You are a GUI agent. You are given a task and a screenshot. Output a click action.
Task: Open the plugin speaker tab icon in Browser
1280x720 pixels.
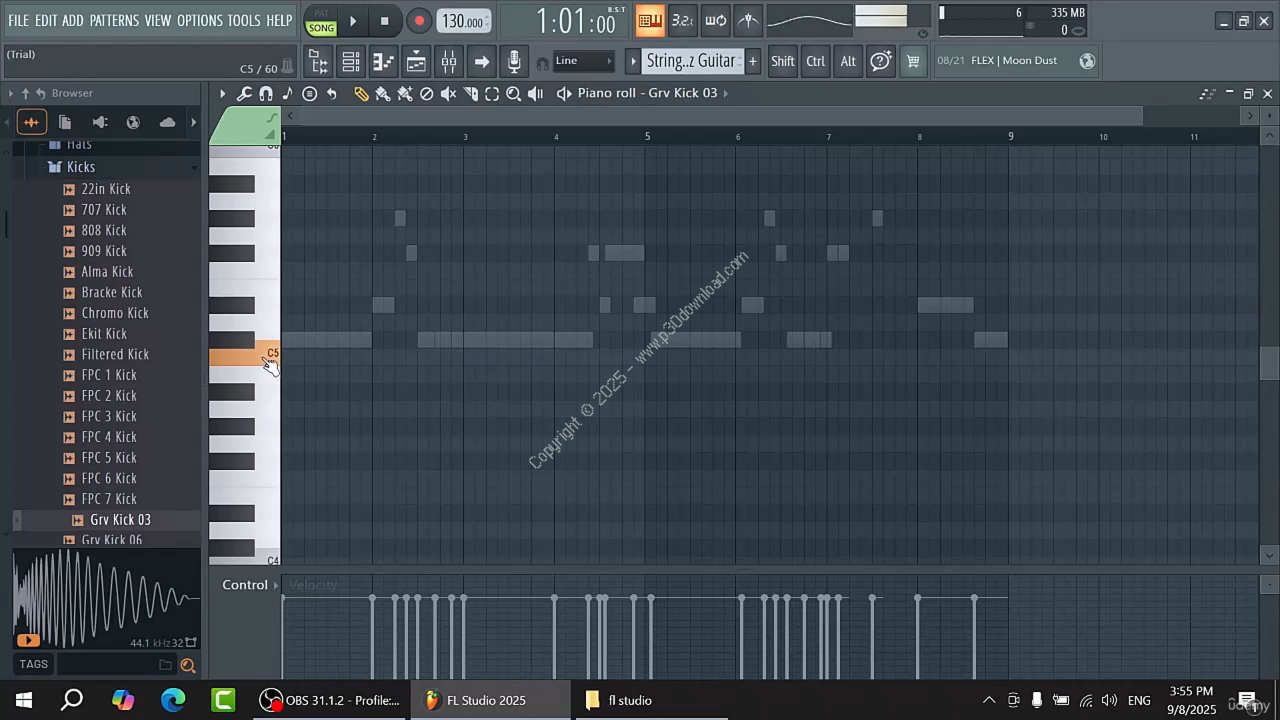[x=99, y=122]
